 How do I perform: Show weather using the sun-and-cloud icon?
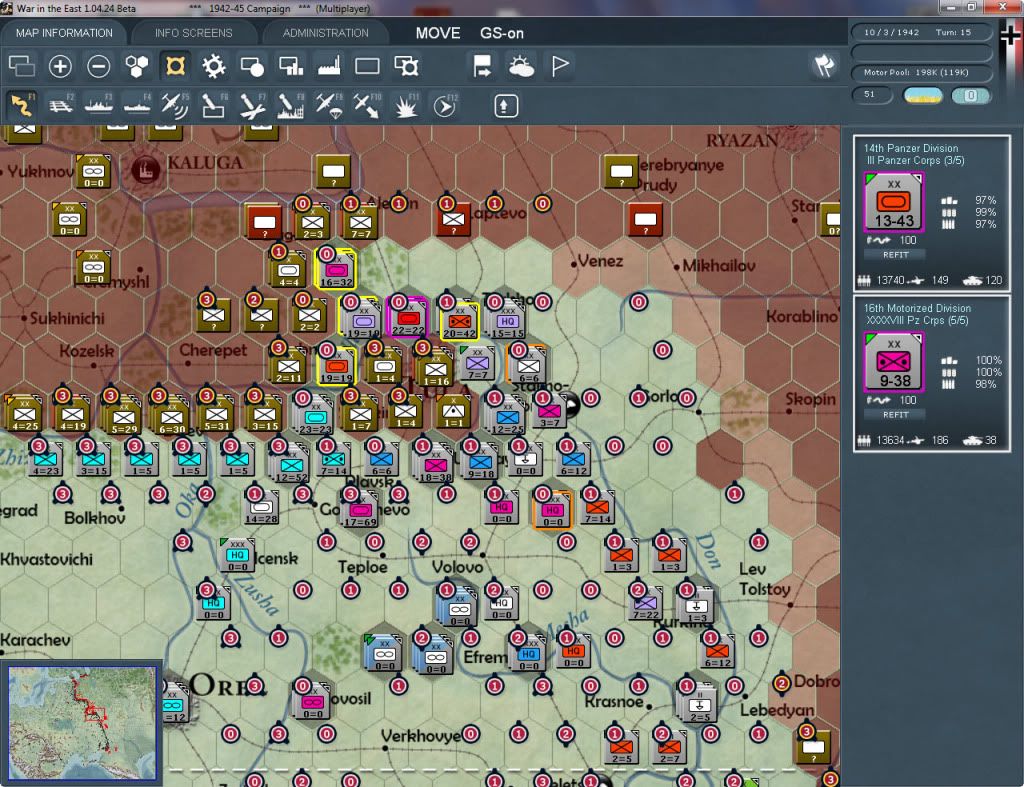coord(521,66)
